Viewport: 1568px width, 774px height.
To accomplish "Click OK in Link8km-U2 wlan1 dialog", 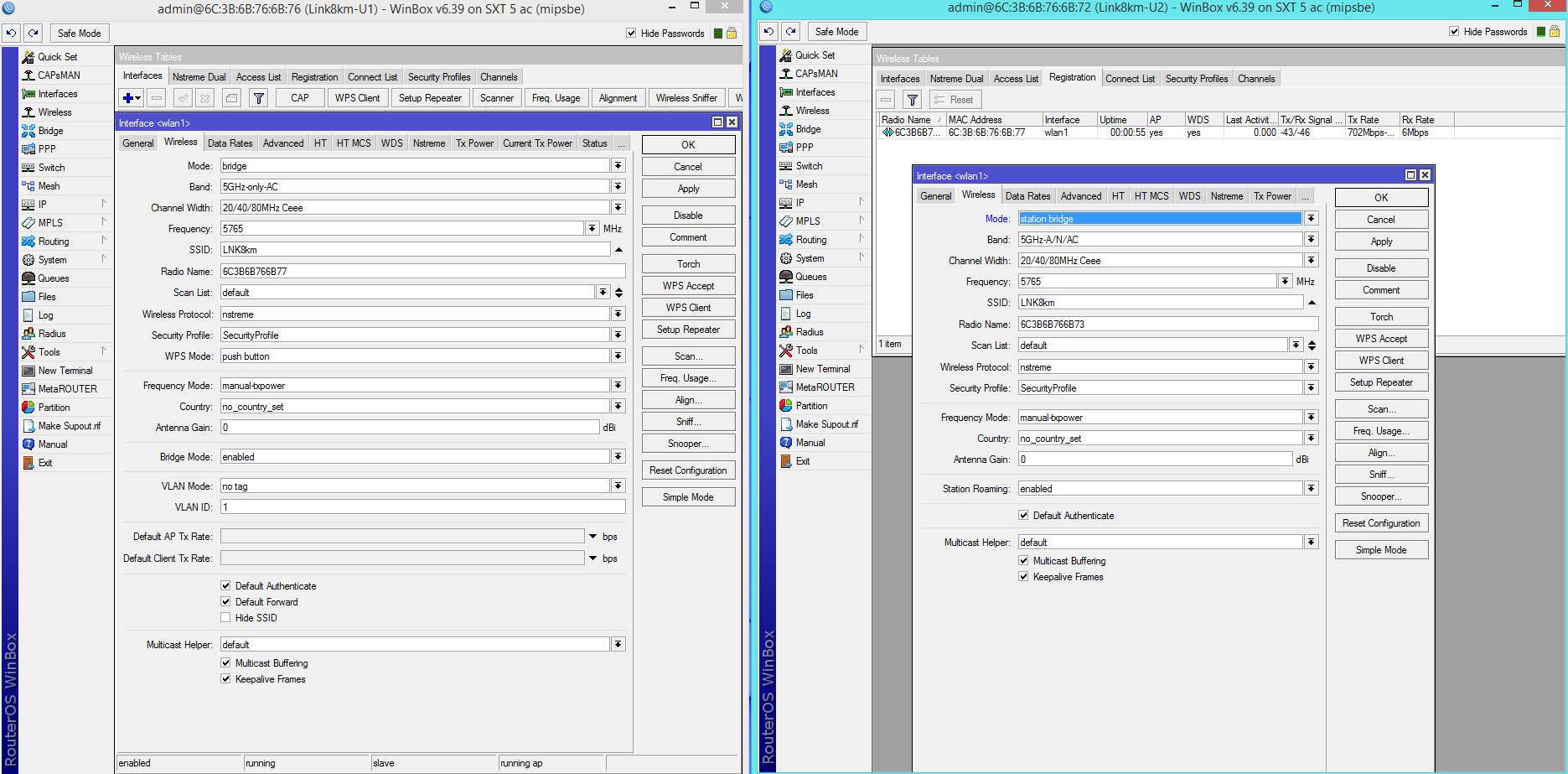I will tap(1382, 198).
